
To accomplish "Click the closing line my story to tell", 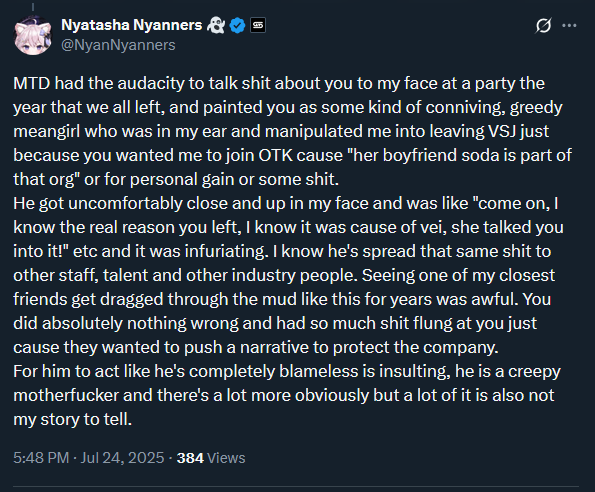I will coord(72,419).
